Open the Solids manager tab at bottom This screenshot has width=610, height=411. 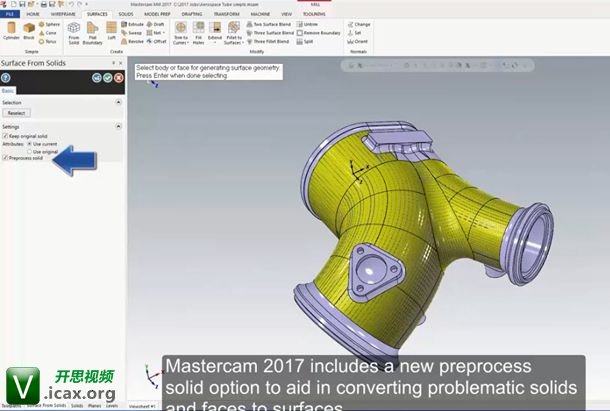[77, 406]
